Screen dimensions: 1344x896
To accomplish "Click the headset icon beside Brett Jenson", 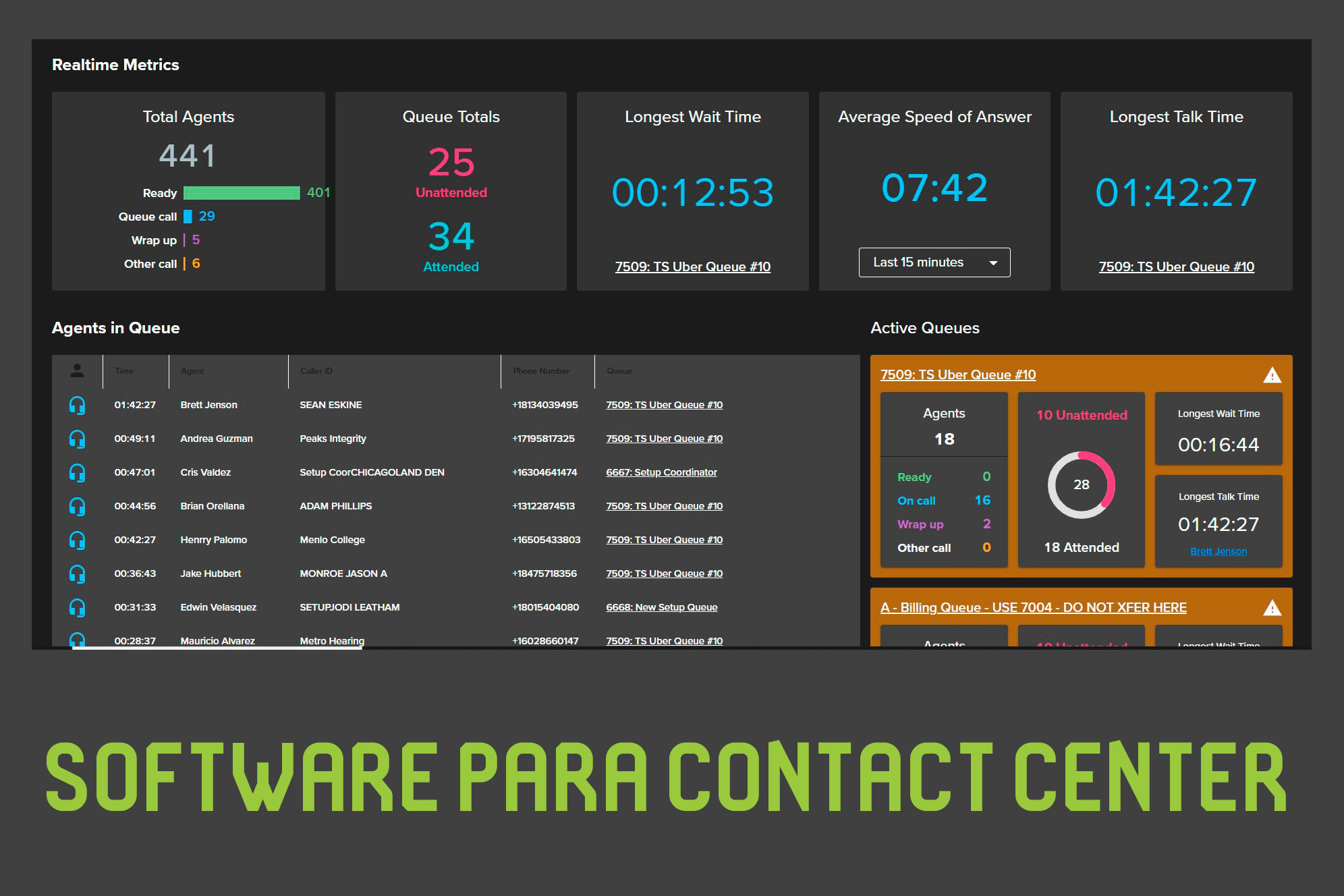I will [x=78, y=405].
